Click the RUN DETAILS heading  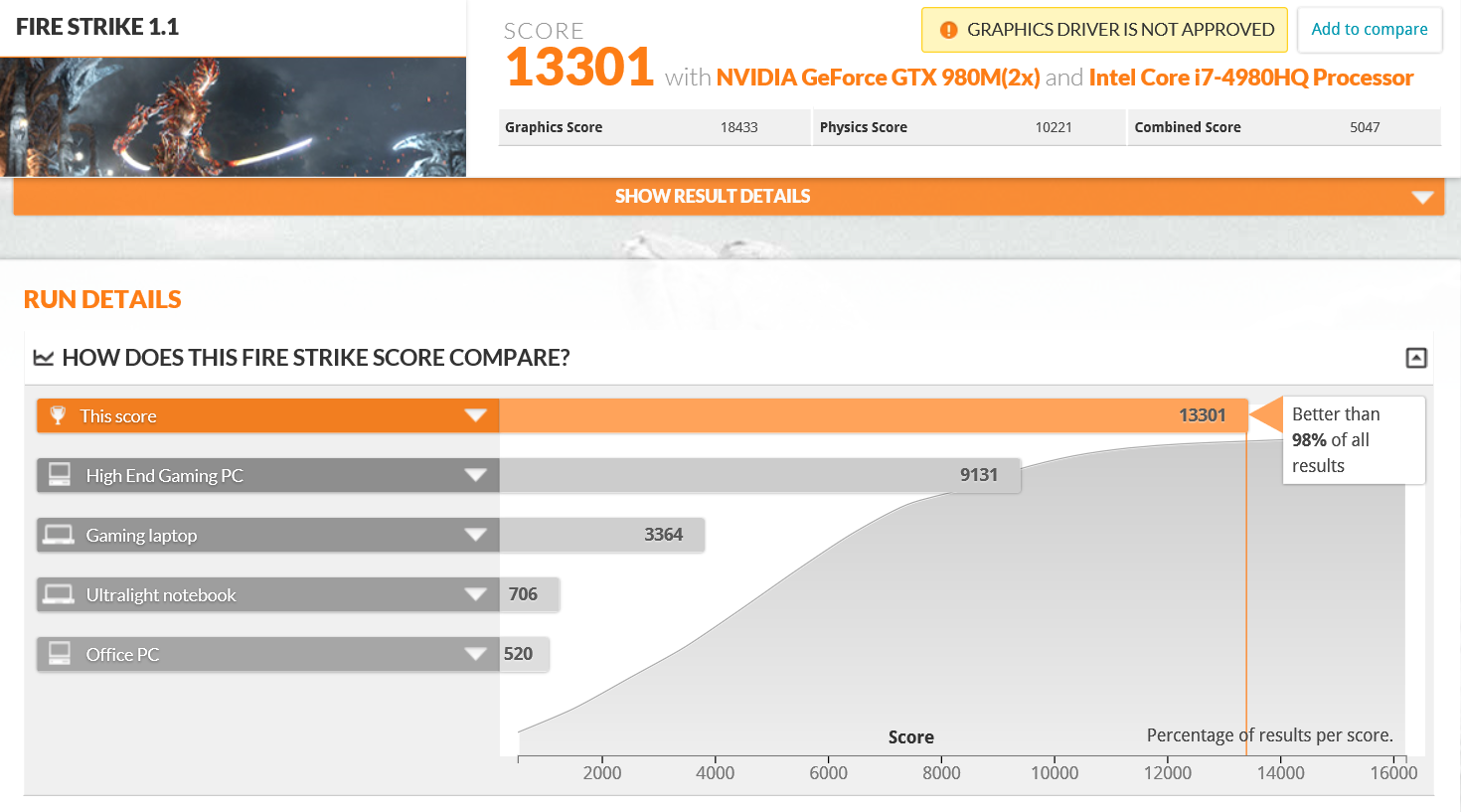pos(102,299)
